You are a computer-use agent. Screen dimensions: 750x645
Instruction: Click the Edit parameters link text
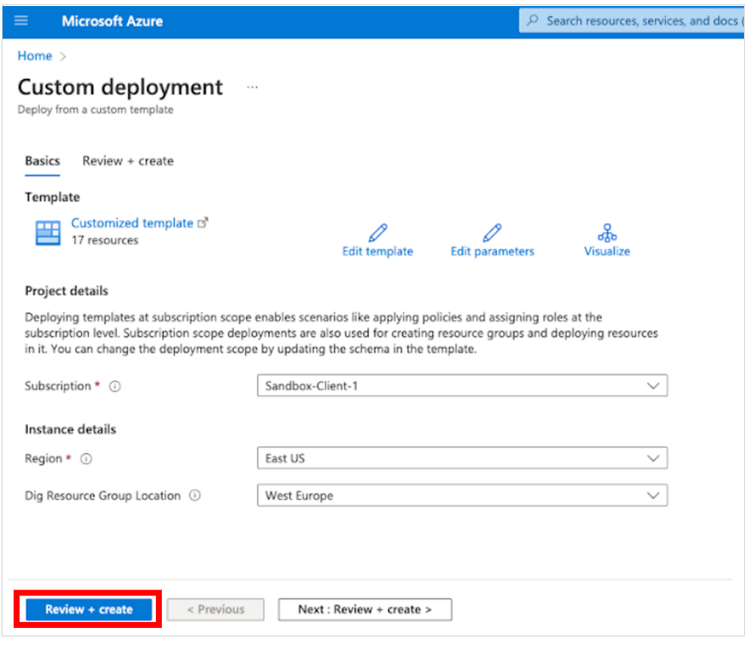pyautogui.click(x=492, y=251)
